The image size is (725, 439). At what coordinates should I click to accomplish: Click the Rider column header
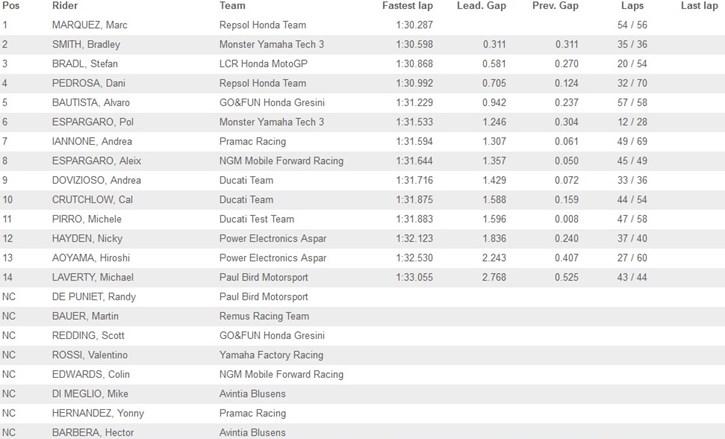[x=65, y=6]
